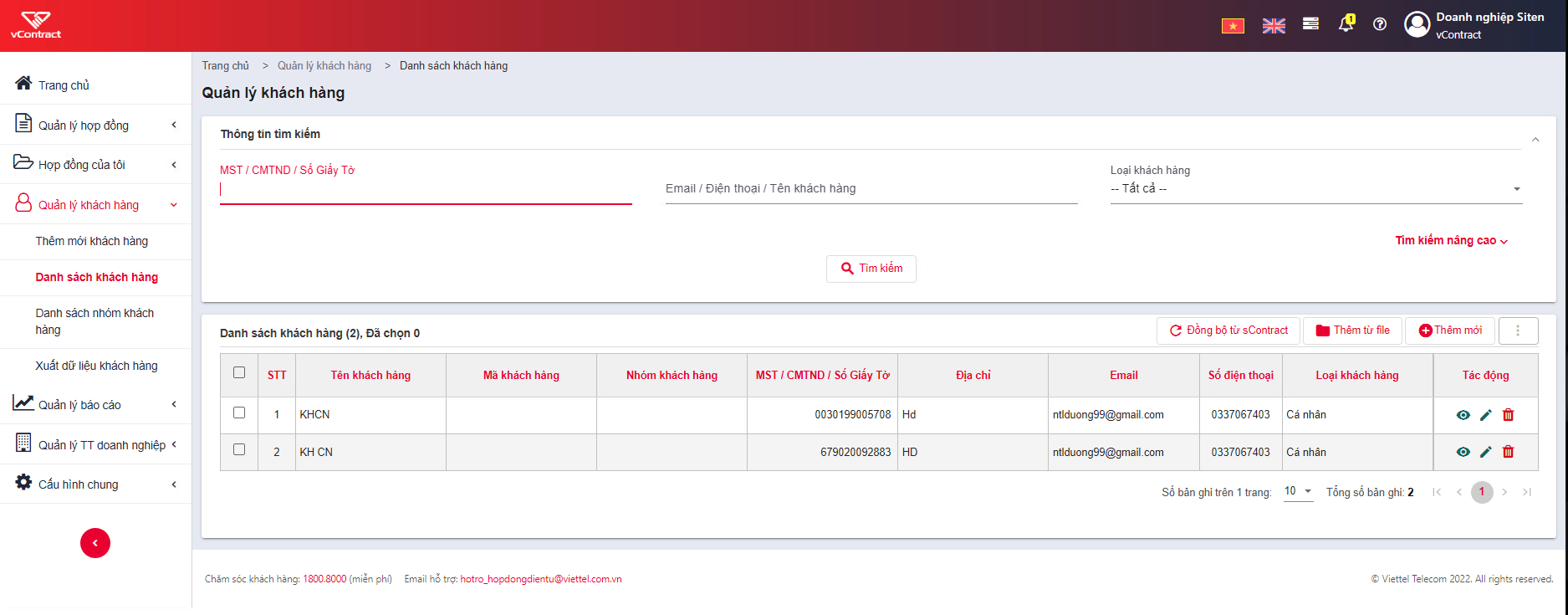
Task: Collapse sidebar with red arrow button
Action: (95, 543)
